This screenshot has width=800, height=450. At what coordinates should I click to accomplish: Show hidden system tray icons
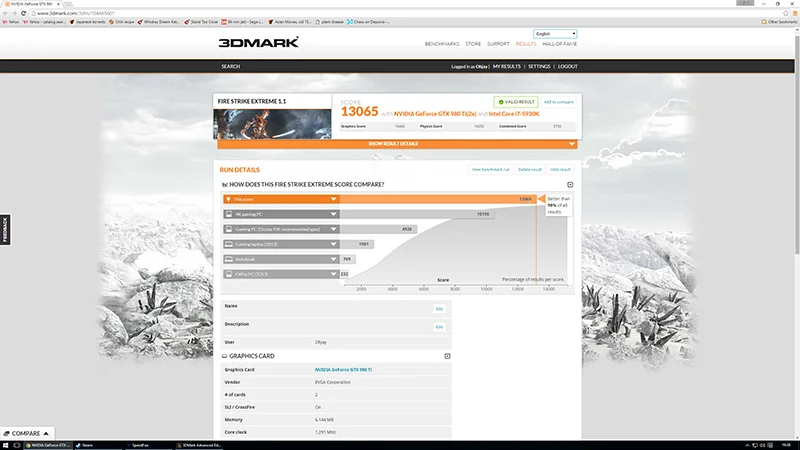[747, 445]
